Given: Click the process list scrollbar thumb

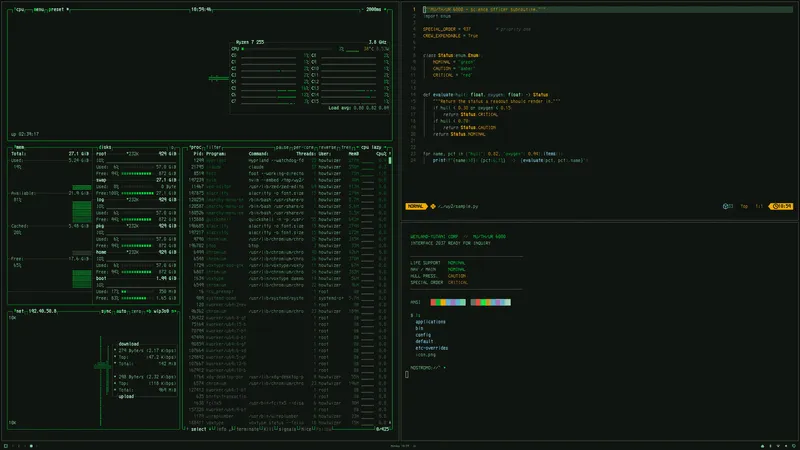Looking at the screenshot, I should (x=390, y=160).
